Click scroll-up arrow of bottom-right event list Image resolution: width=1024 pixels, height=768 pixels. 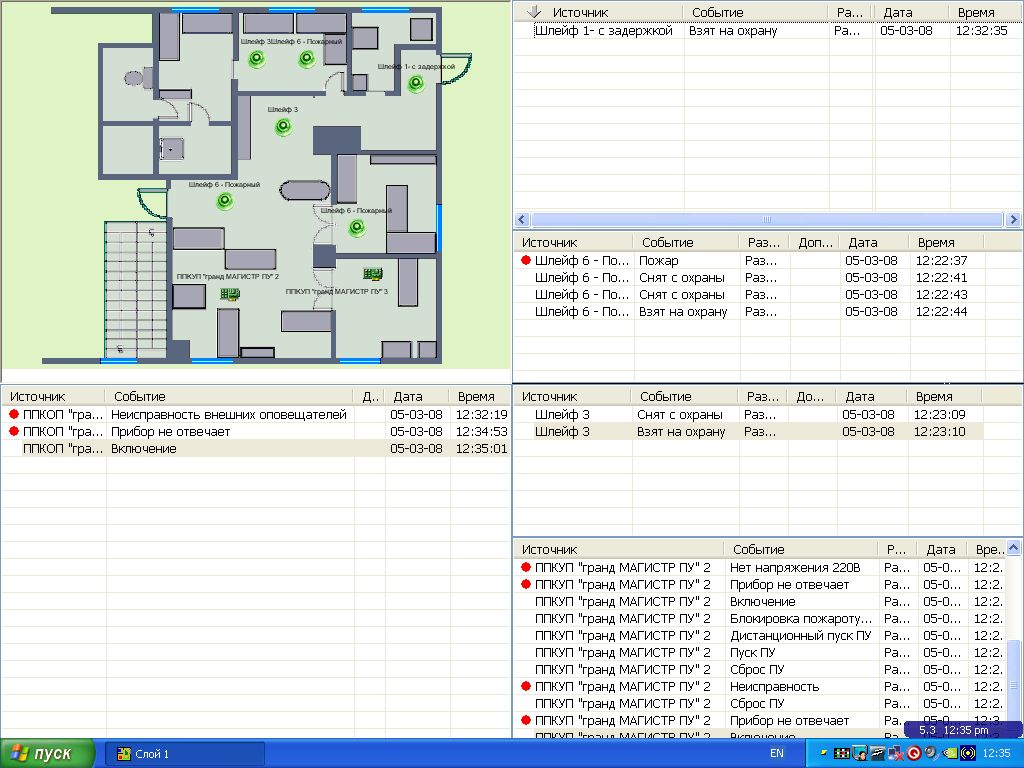pos(1014,548)
